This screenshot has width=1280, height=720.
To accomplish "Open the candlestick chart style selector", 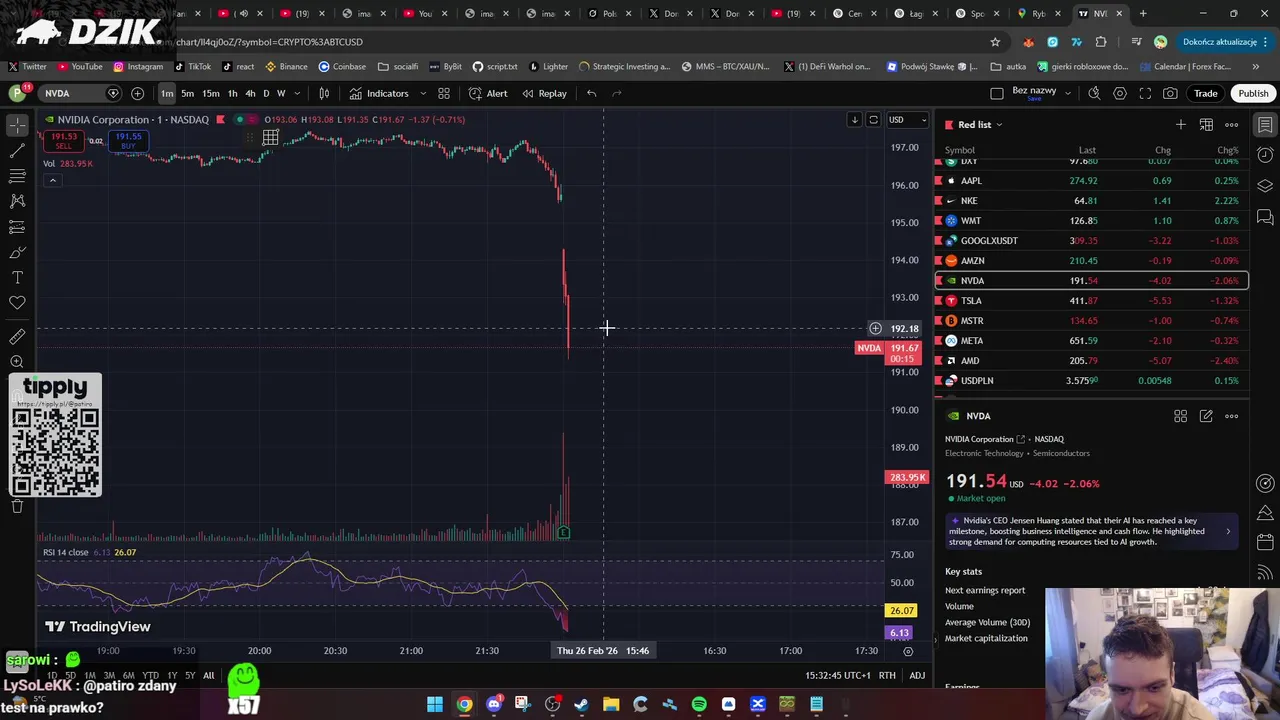I will [324, 93].
